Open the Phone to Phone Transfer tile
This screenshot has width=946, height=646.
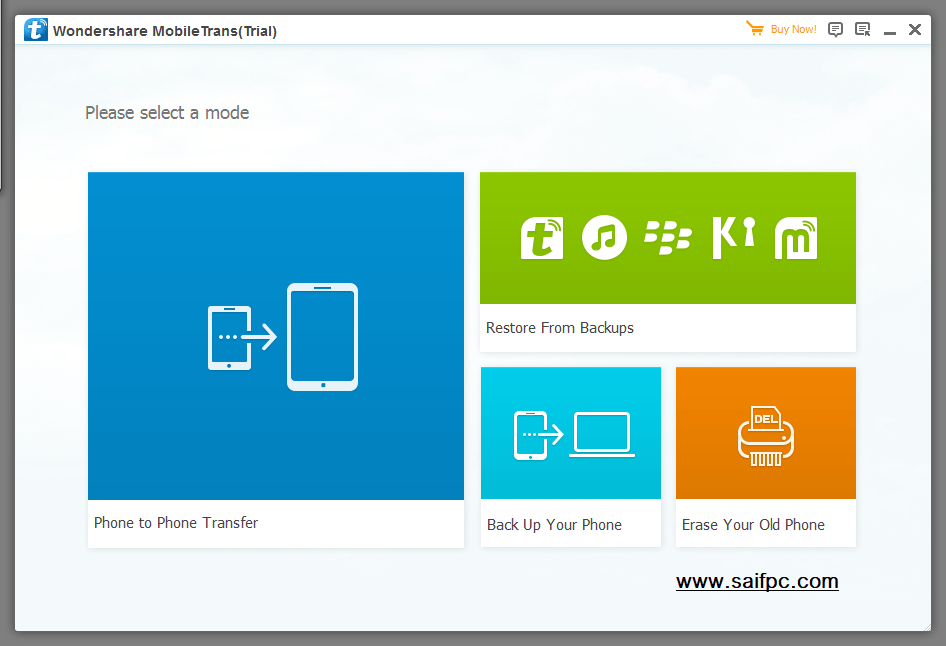[276, 359]
